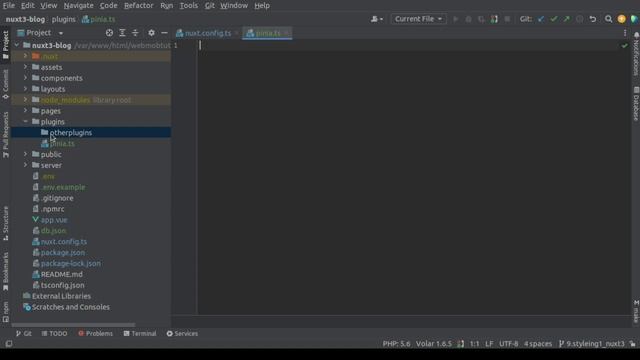Viewport: 640px width, 360px height.
Task: Open the Bookmarks tool window
Action: coord(5,271)
